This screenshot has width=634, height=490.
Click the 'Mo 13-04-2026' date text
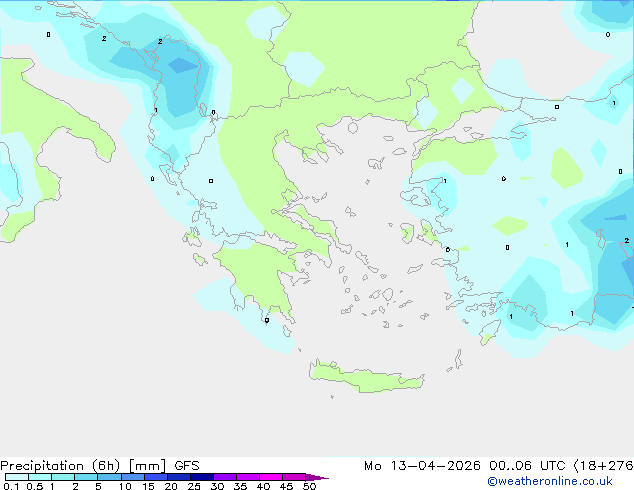(x=422, y=466)
